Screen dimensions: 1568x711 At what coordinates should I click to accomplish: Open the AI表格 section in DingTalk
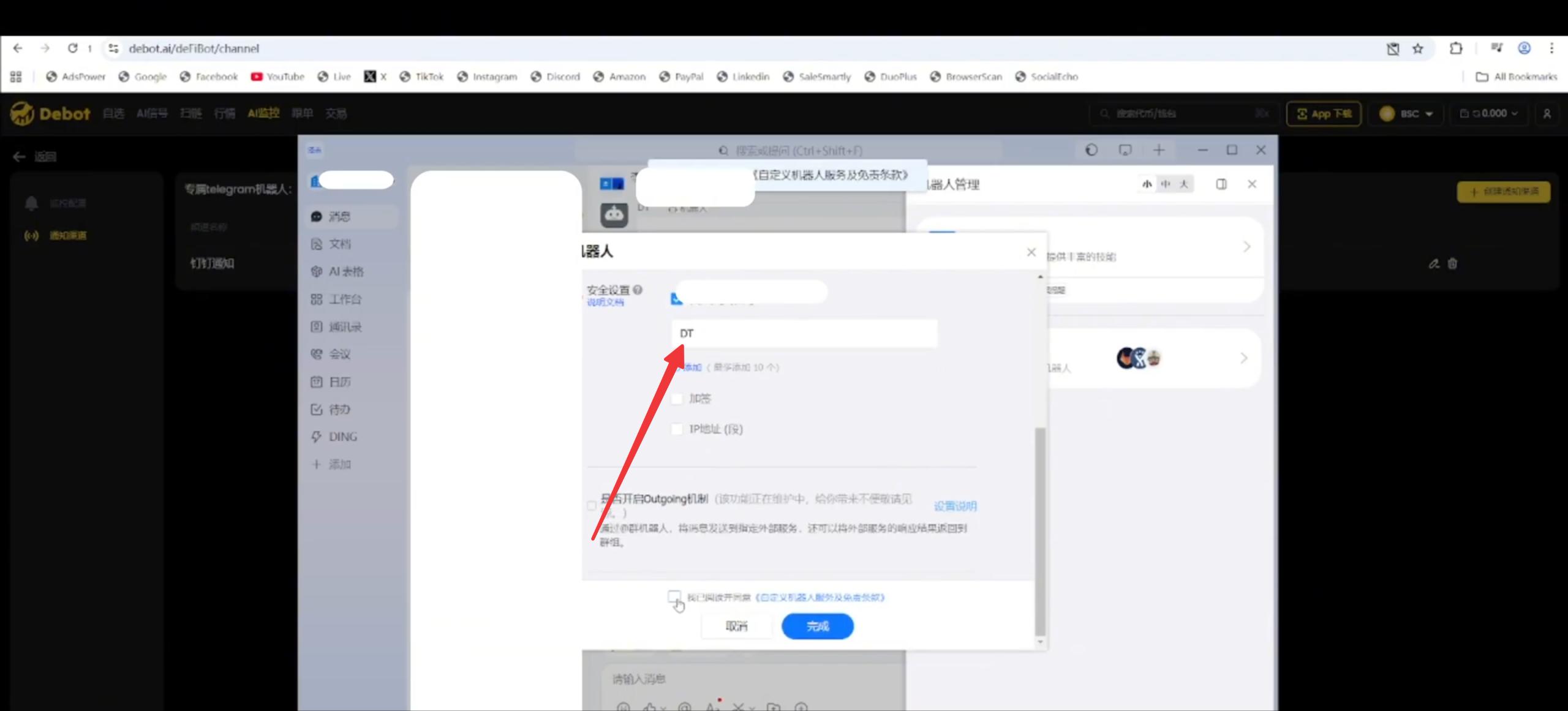pos(342,271)
